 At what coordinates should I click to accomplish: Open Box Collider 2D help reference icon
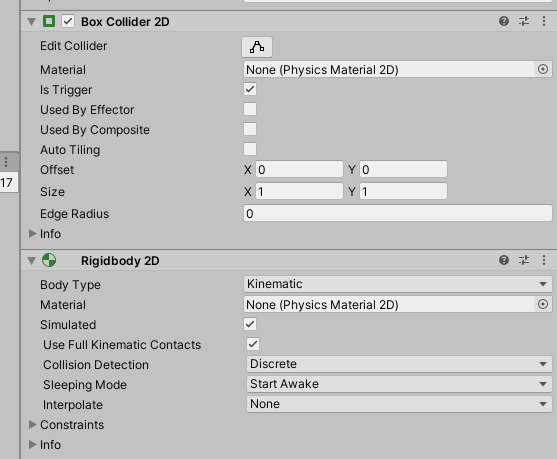coord(504,21)
